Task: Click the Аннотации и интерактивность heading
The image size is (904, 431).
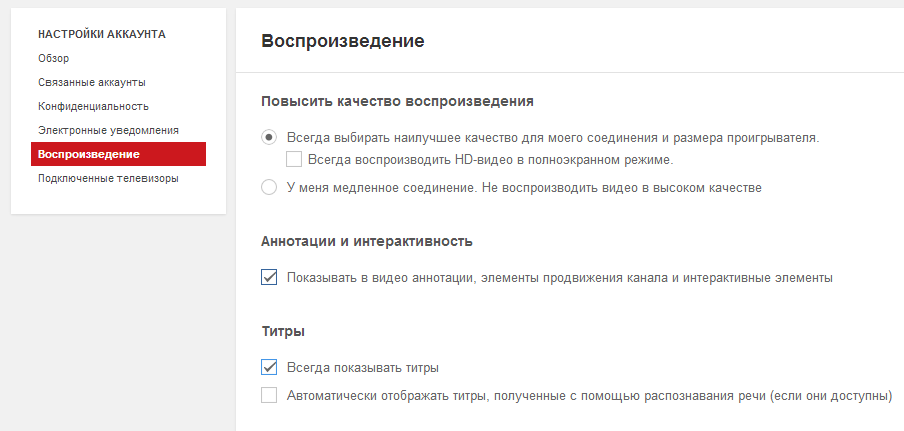Action: pyautogui.click(x=366, y=241)
